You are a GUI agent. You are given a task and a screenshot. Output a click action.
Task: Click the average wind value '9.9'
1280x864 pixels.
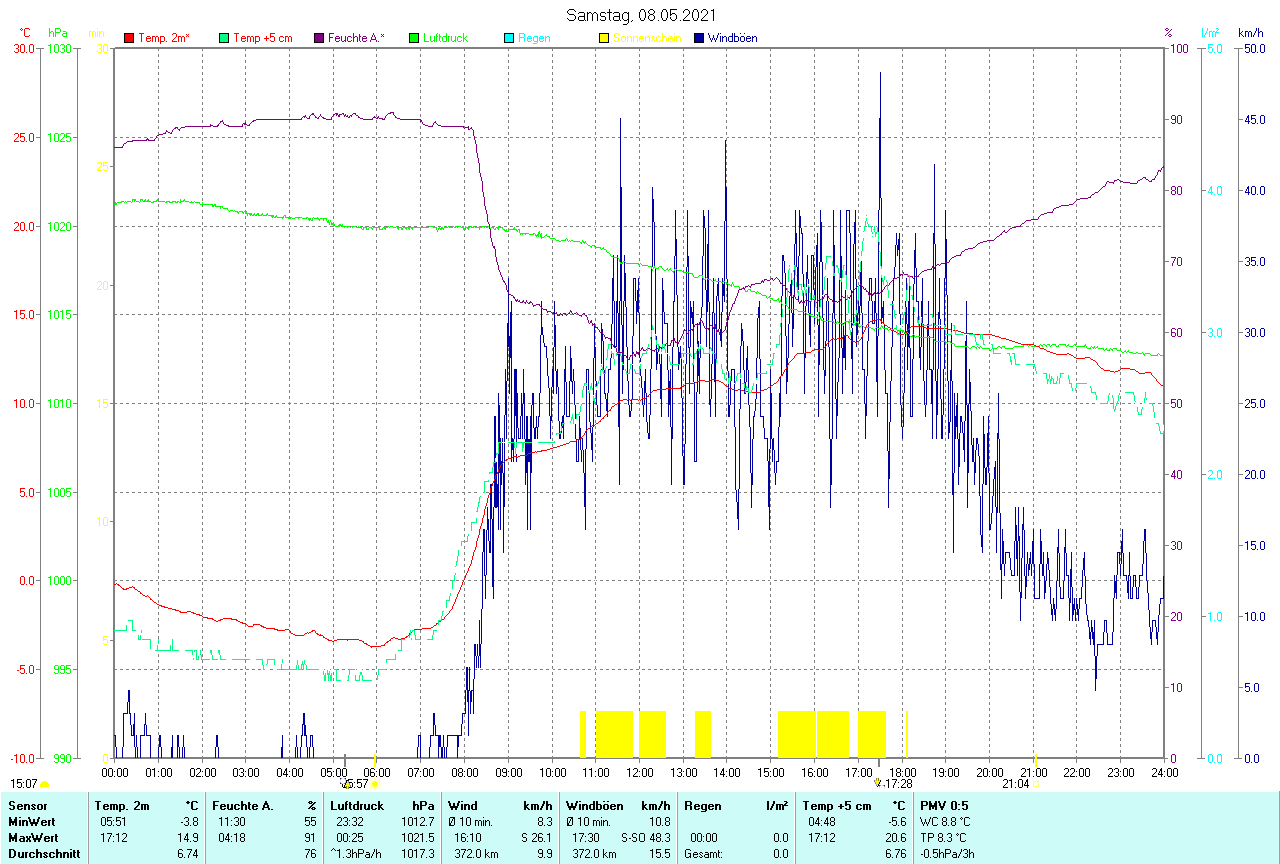(x=544, y=853)
